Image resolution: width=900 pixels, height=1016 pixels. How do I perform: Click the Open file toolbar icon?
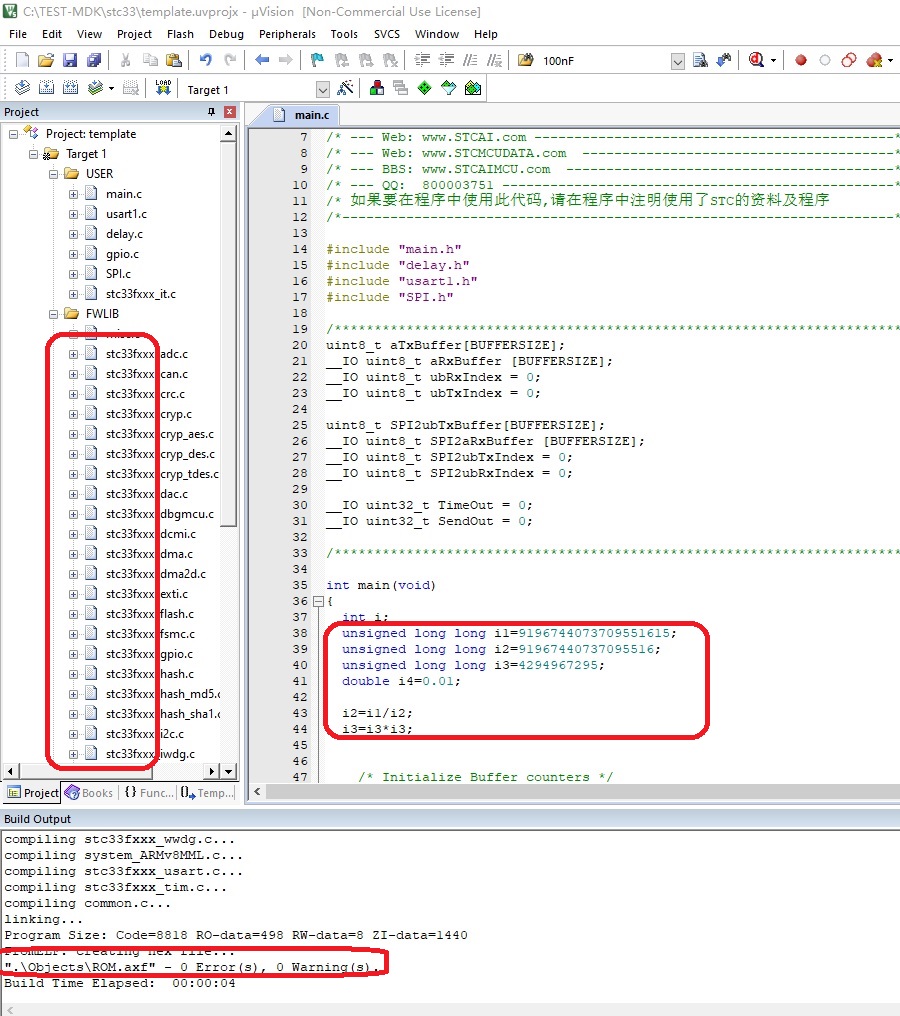tap(46, 60)
